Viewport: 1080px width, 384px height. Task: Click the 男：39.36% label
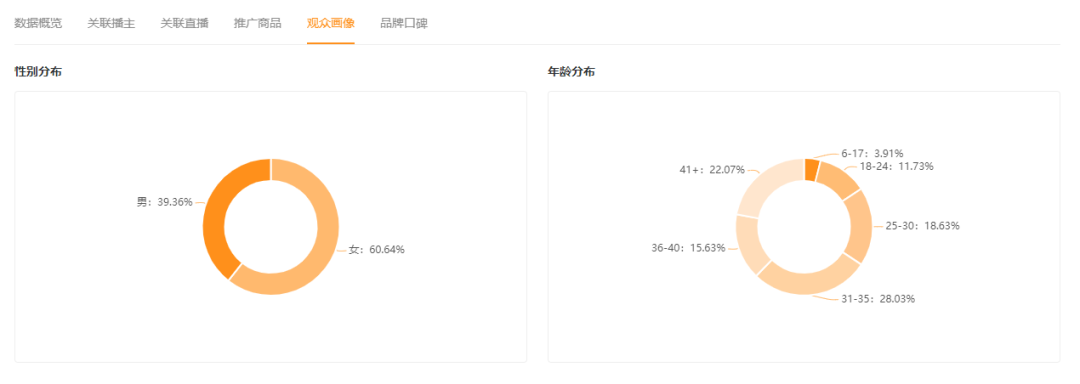[165, 202]
